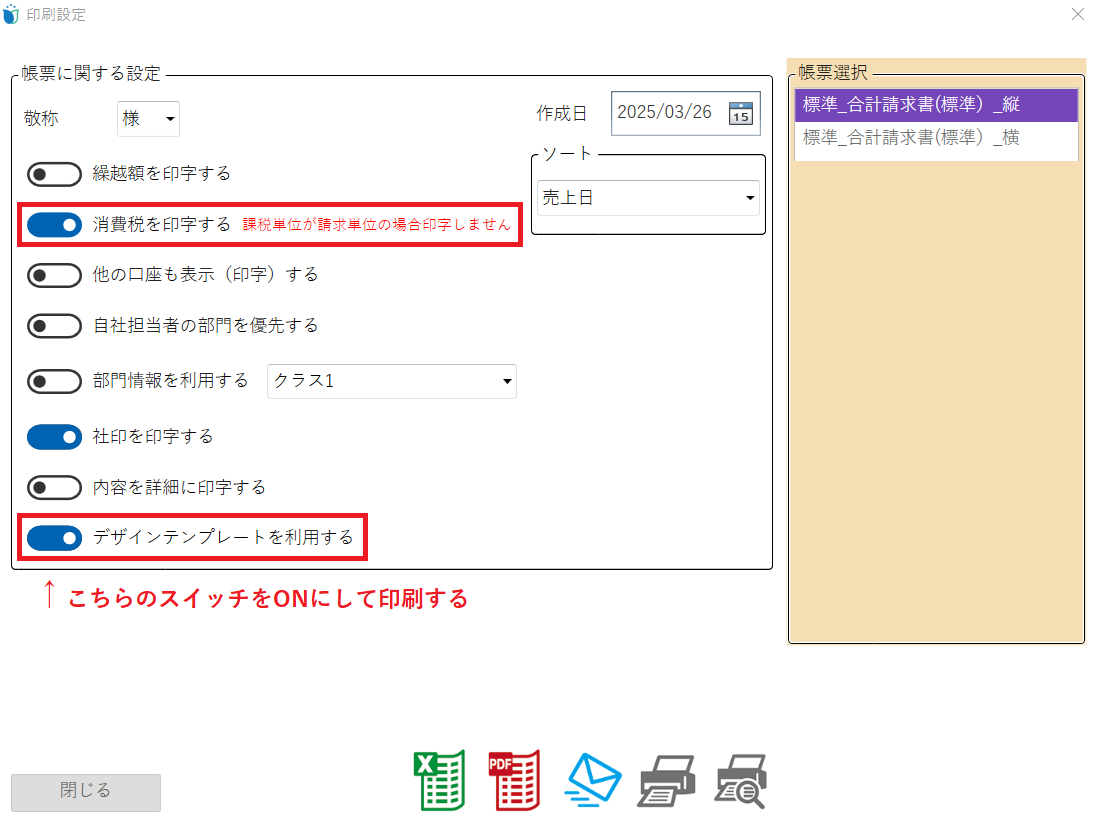Export the form to Excel
The width and height of the screenshot is (1094, 820).
(440, 780)
